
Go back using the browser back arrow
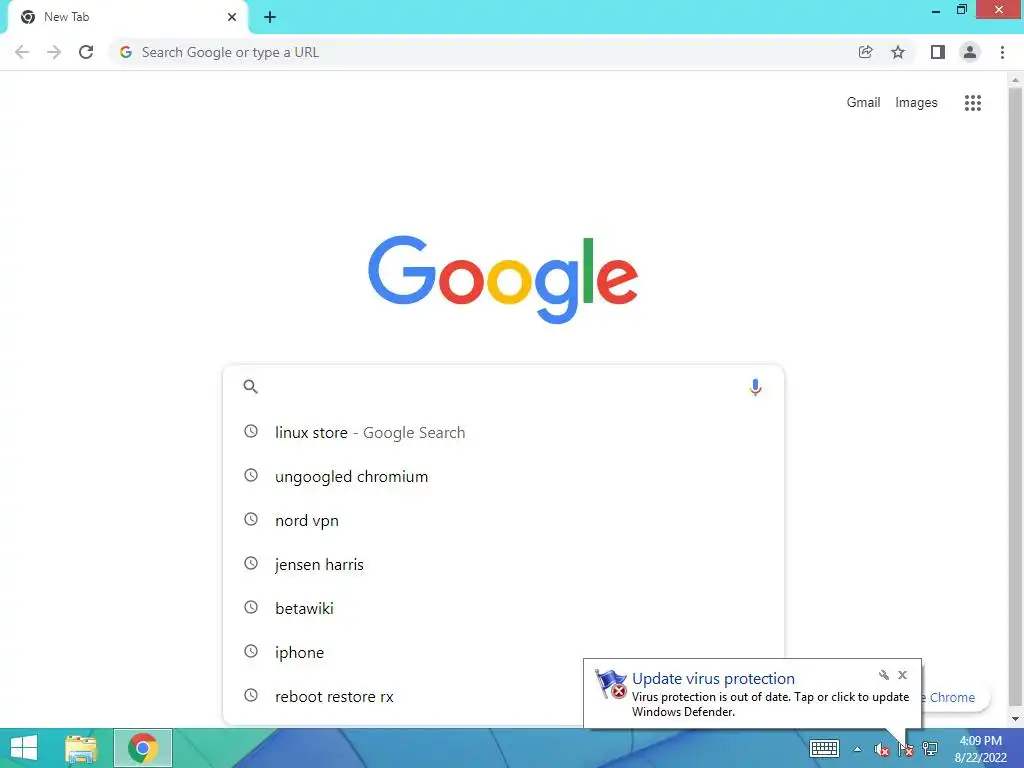point(22,52)
